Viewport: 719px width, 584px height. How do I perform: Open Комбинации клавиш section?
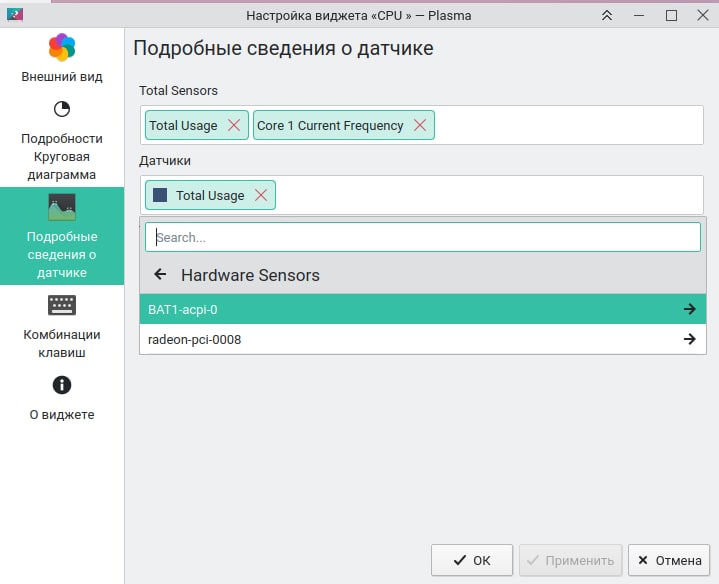click(62, 326)
